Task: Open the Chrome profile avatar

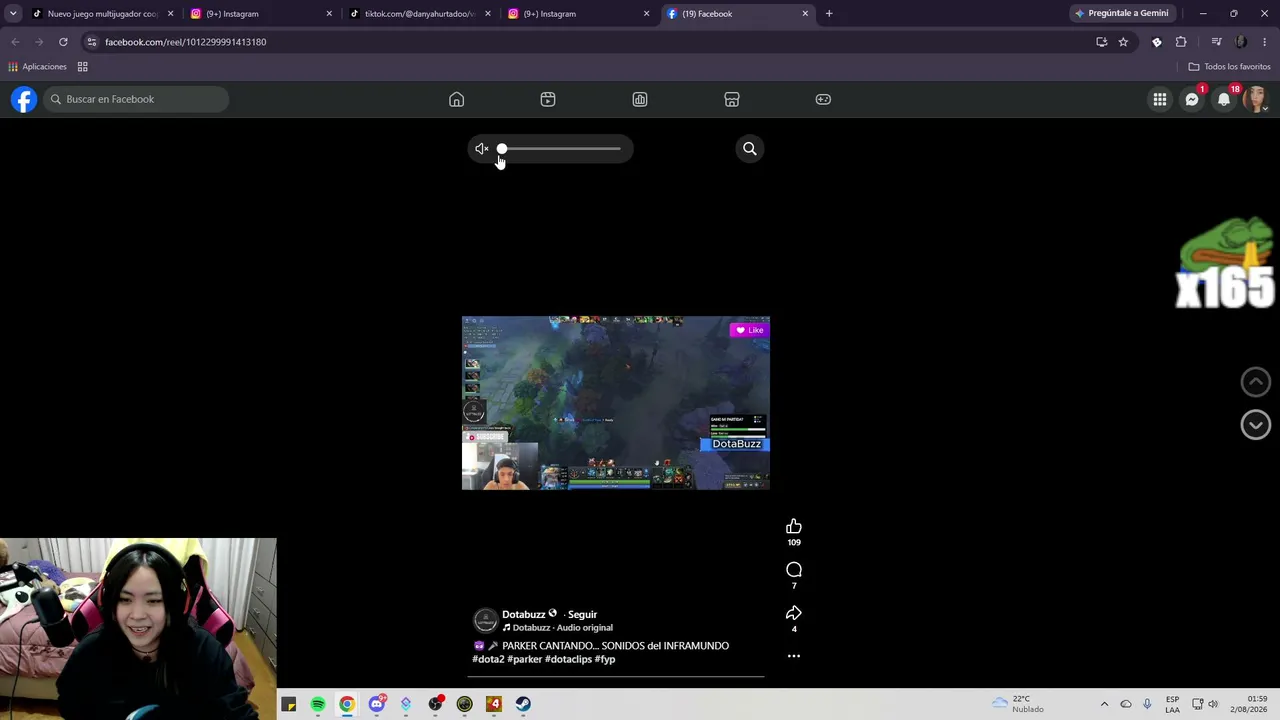Action: point(1241,42)
